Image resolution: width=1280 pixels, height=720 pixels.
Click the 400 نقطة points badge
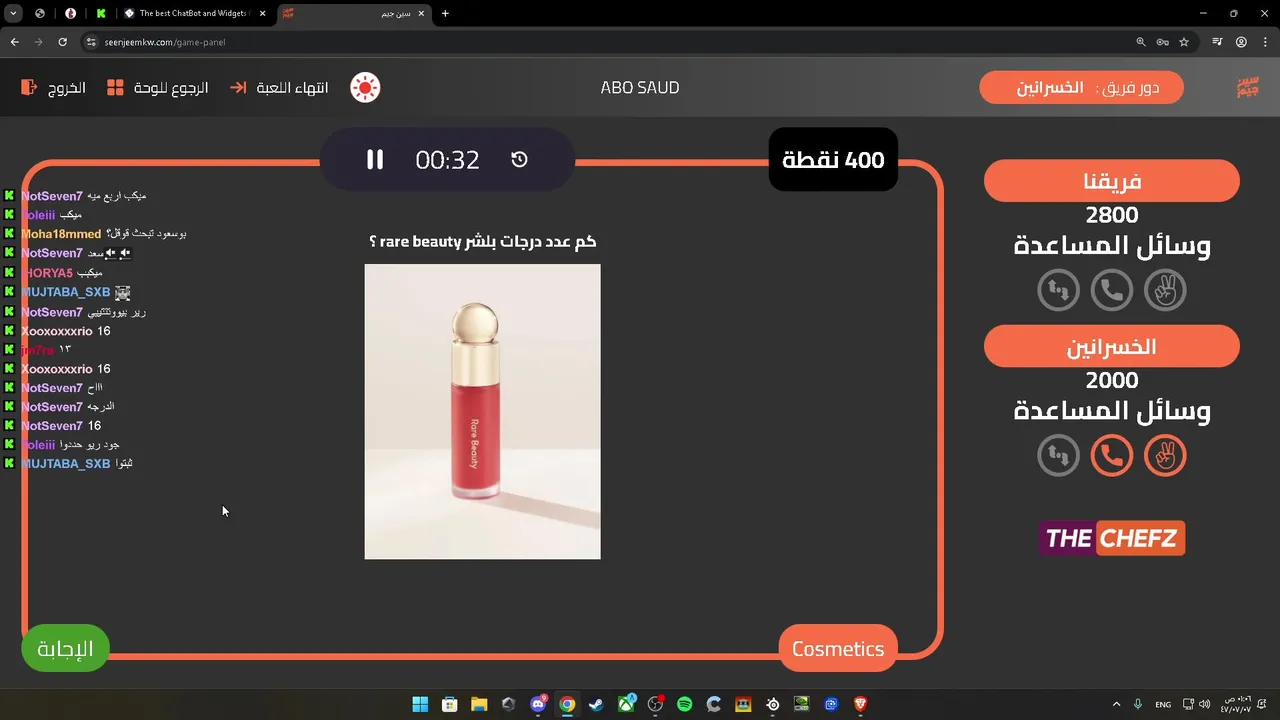[x=833, y=160]
